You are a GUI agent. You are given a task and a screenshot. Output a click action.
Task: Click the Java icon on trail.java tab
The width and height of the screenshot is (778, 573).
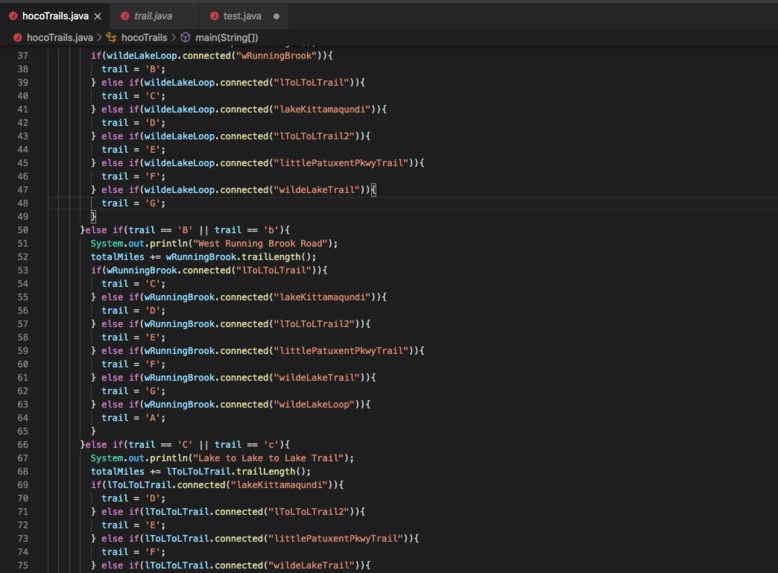(125, 16)
